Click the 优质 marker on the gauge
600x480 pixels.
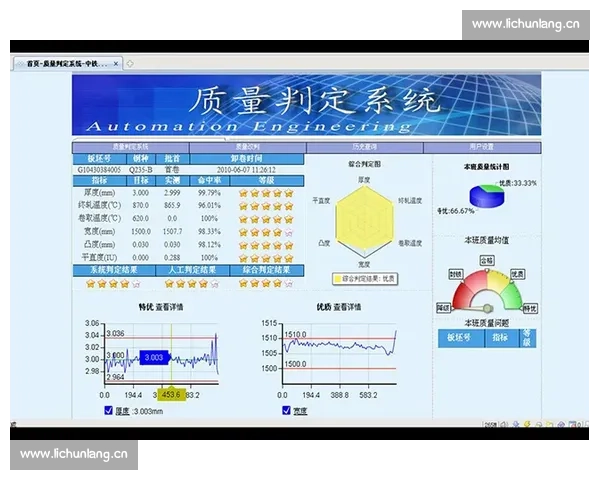518,274
